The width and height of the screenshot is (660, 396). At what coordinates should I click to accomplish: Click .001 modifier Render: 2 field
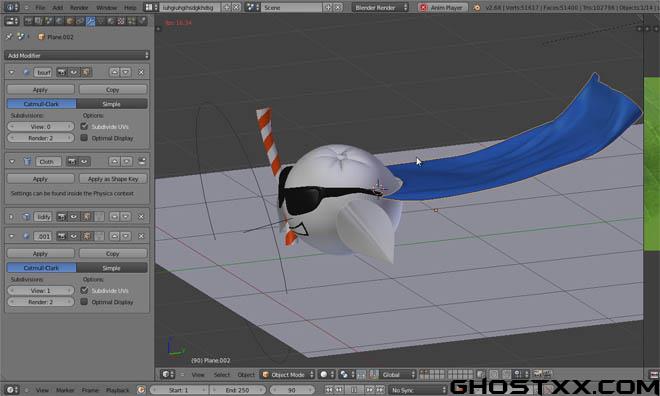[40, 302]
